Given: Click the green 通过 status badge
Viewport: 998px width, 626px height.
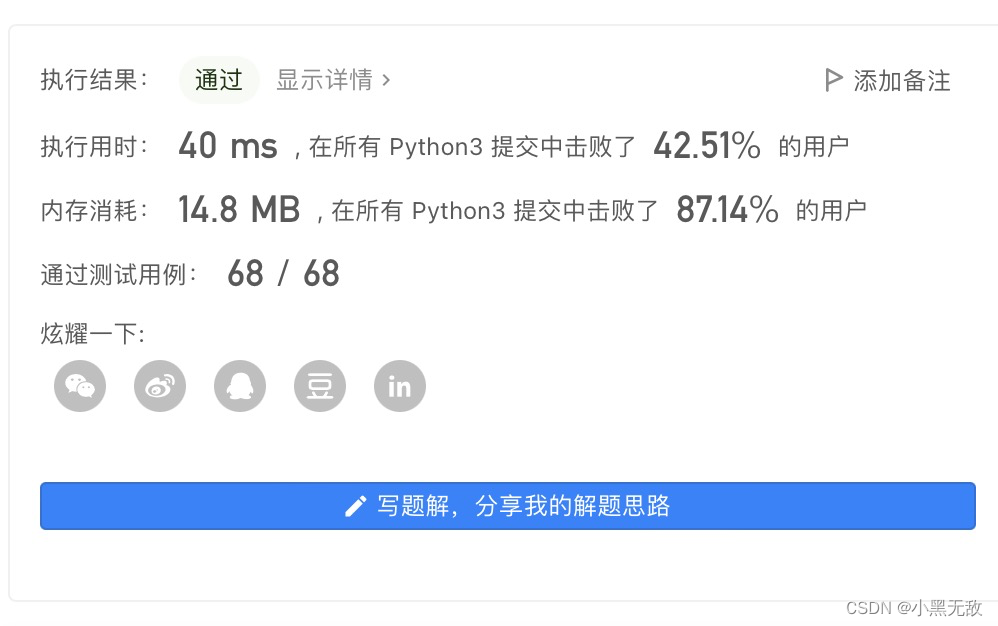Looking at the screenshot, I should point(219,80).
